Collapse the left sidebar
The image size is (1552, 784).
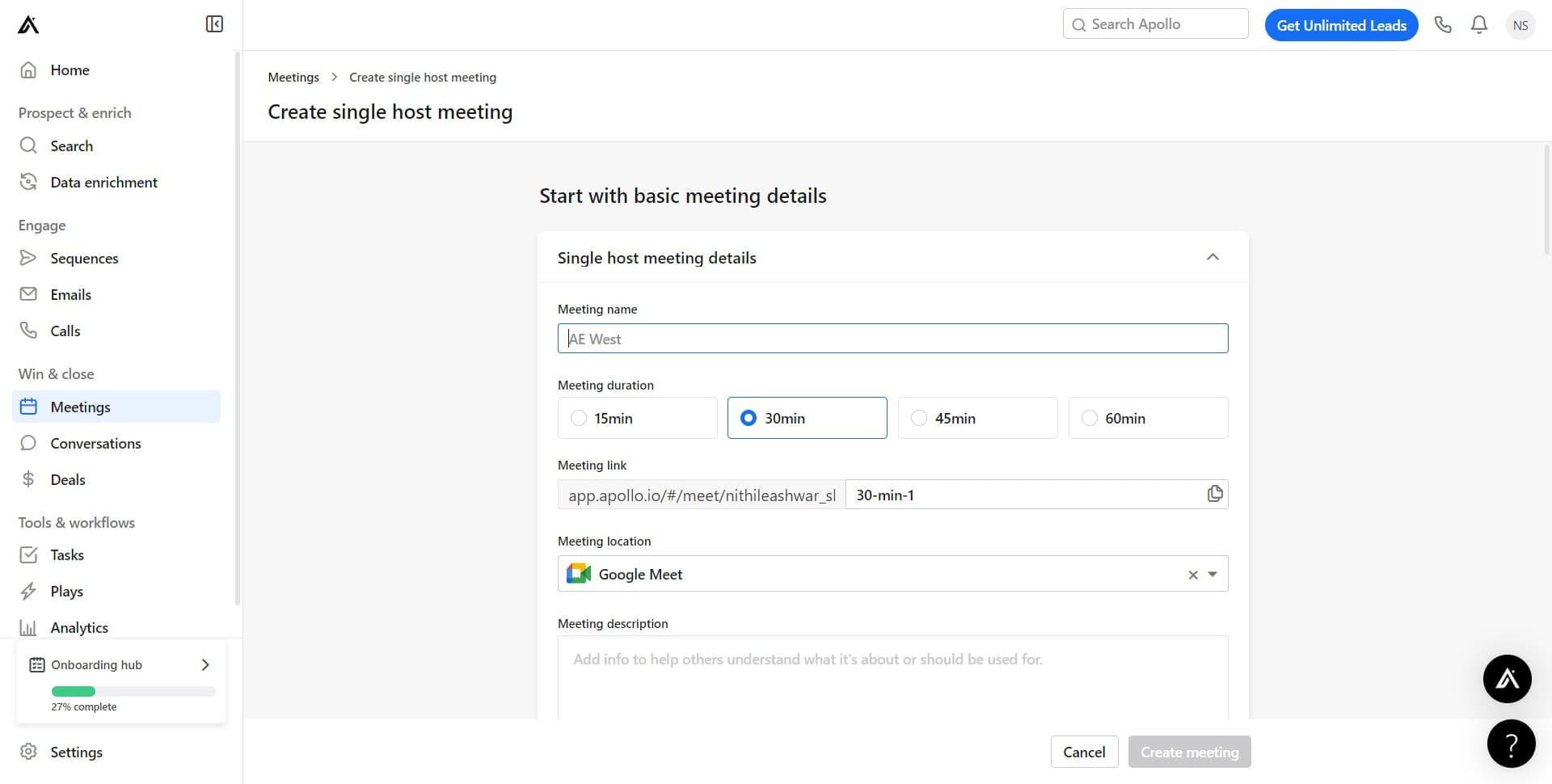pyautogui.click(x=213, y=23)
